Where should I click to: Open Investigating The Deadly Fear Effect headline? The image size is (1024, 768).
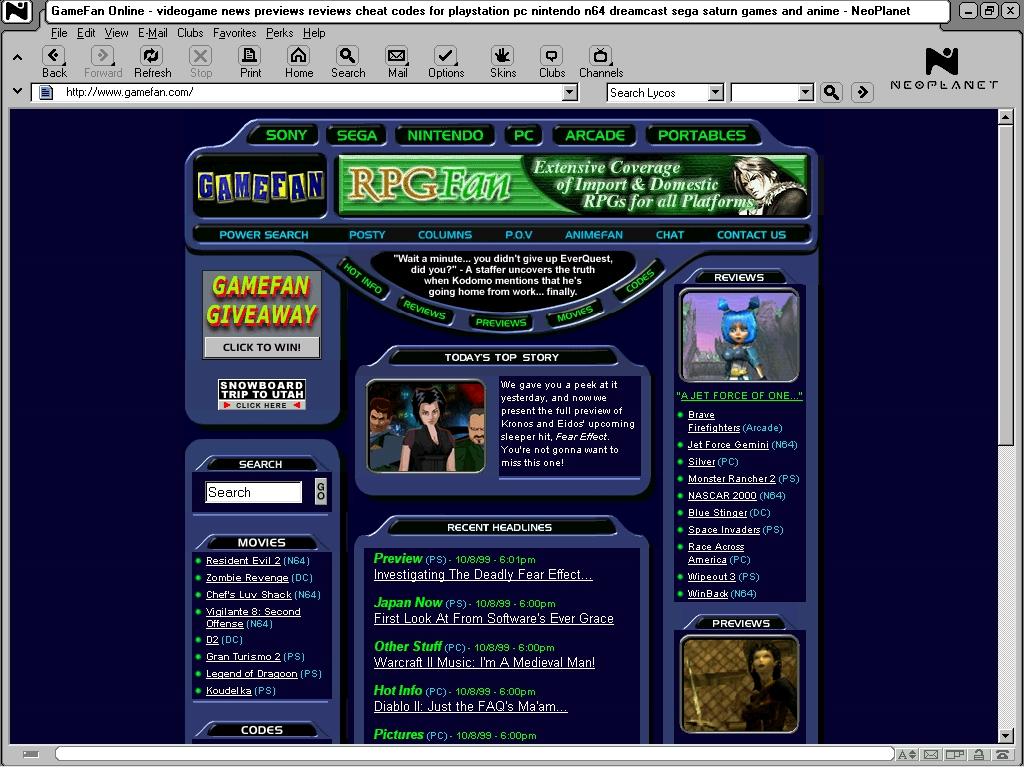point(483,575)
